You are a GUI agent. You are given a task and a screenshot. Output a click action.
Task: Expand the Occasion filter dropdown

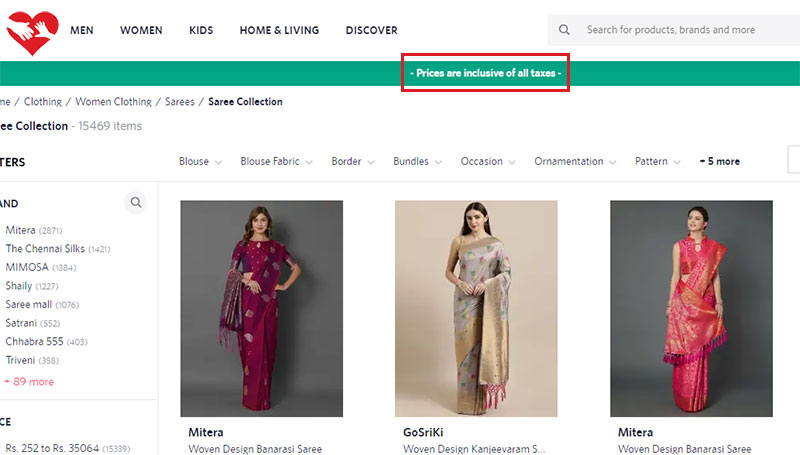(487, 161)
